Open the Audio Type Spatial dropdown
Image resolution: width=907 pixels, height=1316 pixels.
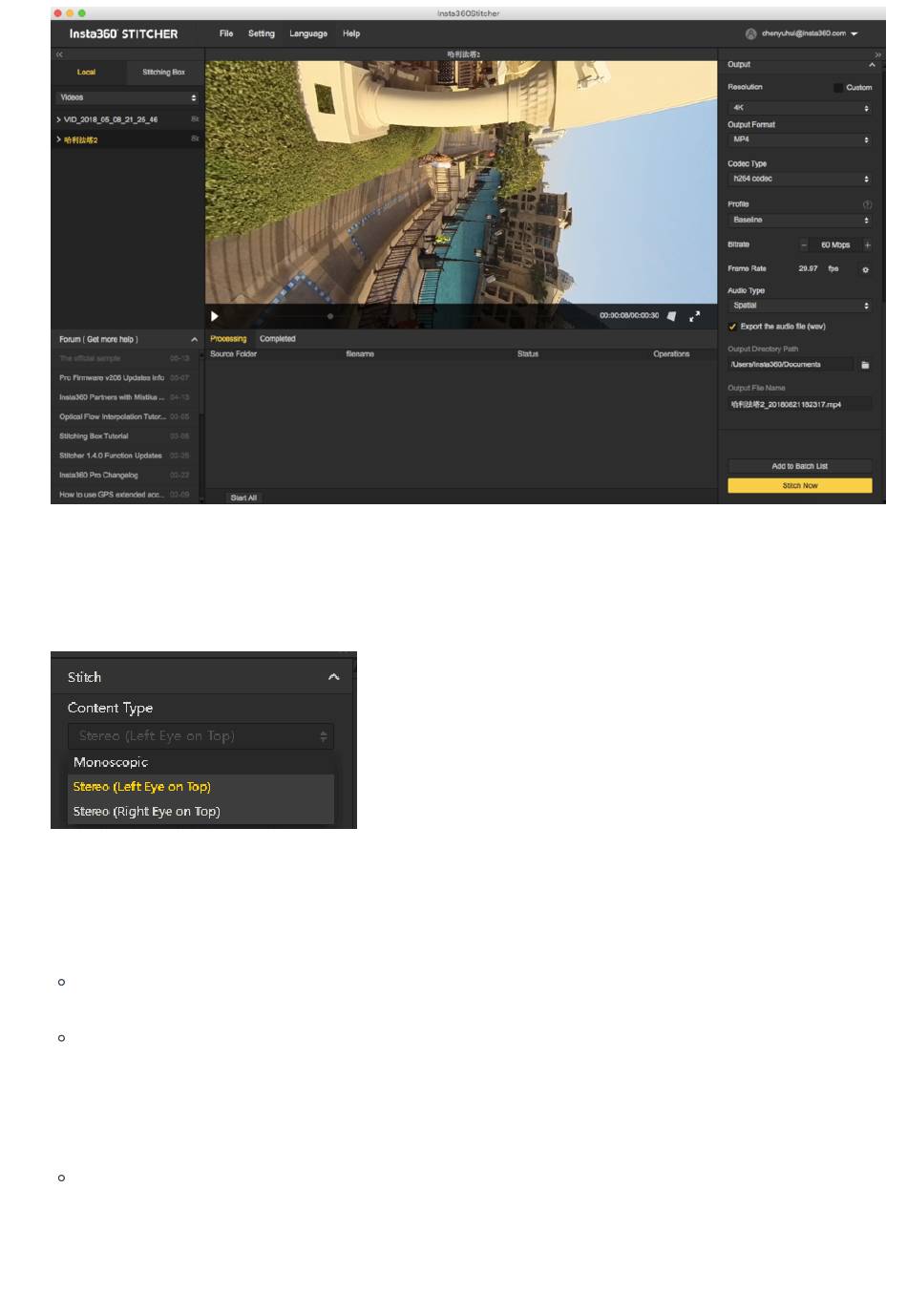coord(800,306)
